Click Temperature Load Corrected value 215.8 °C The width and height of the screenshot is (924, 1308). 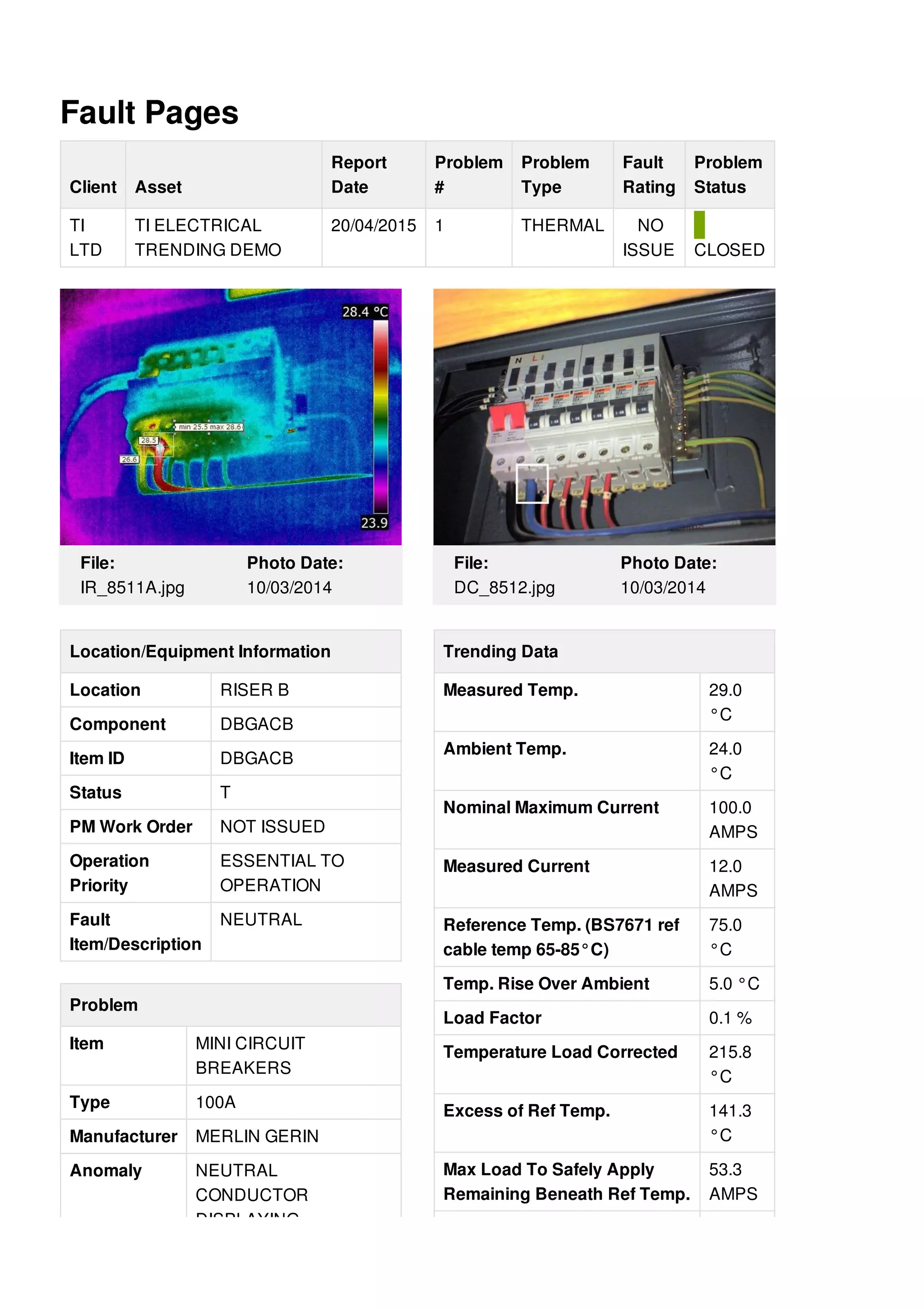pos(730,1064)
